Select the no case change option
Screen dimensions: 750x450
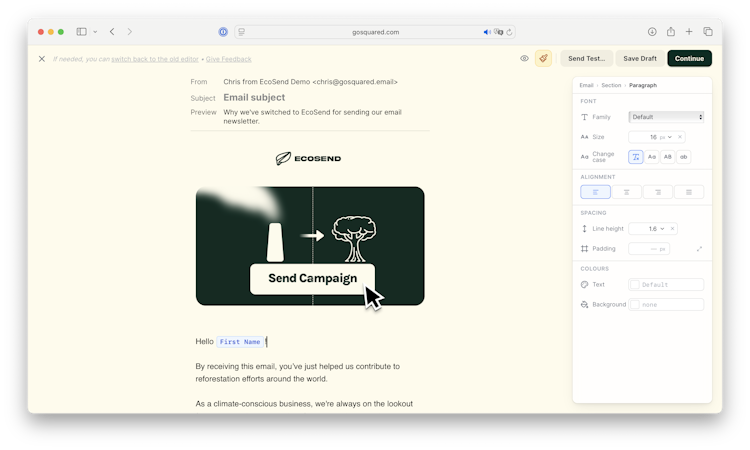pos(636,157)
